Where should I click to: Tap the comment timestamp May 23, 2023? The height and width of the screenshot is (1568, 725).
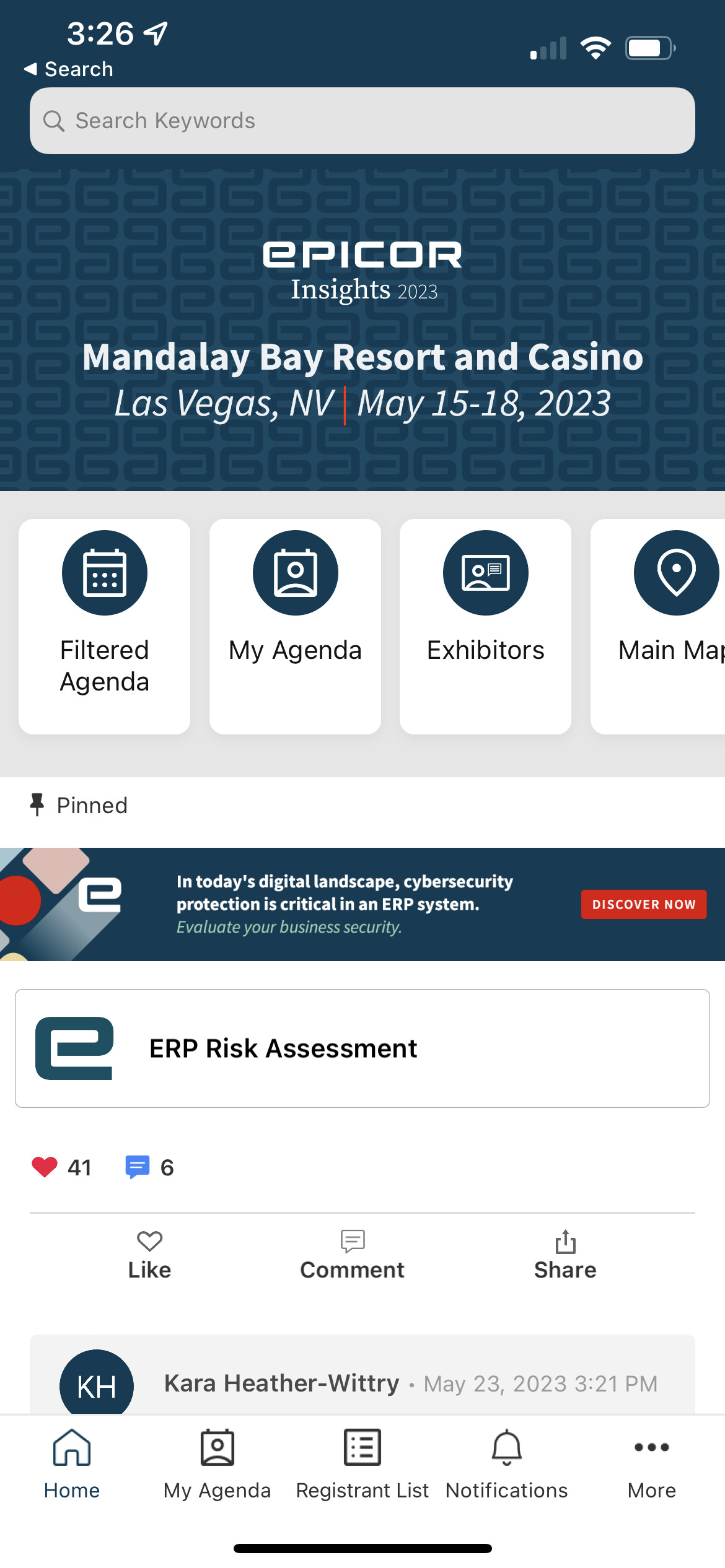point(540,1384)
